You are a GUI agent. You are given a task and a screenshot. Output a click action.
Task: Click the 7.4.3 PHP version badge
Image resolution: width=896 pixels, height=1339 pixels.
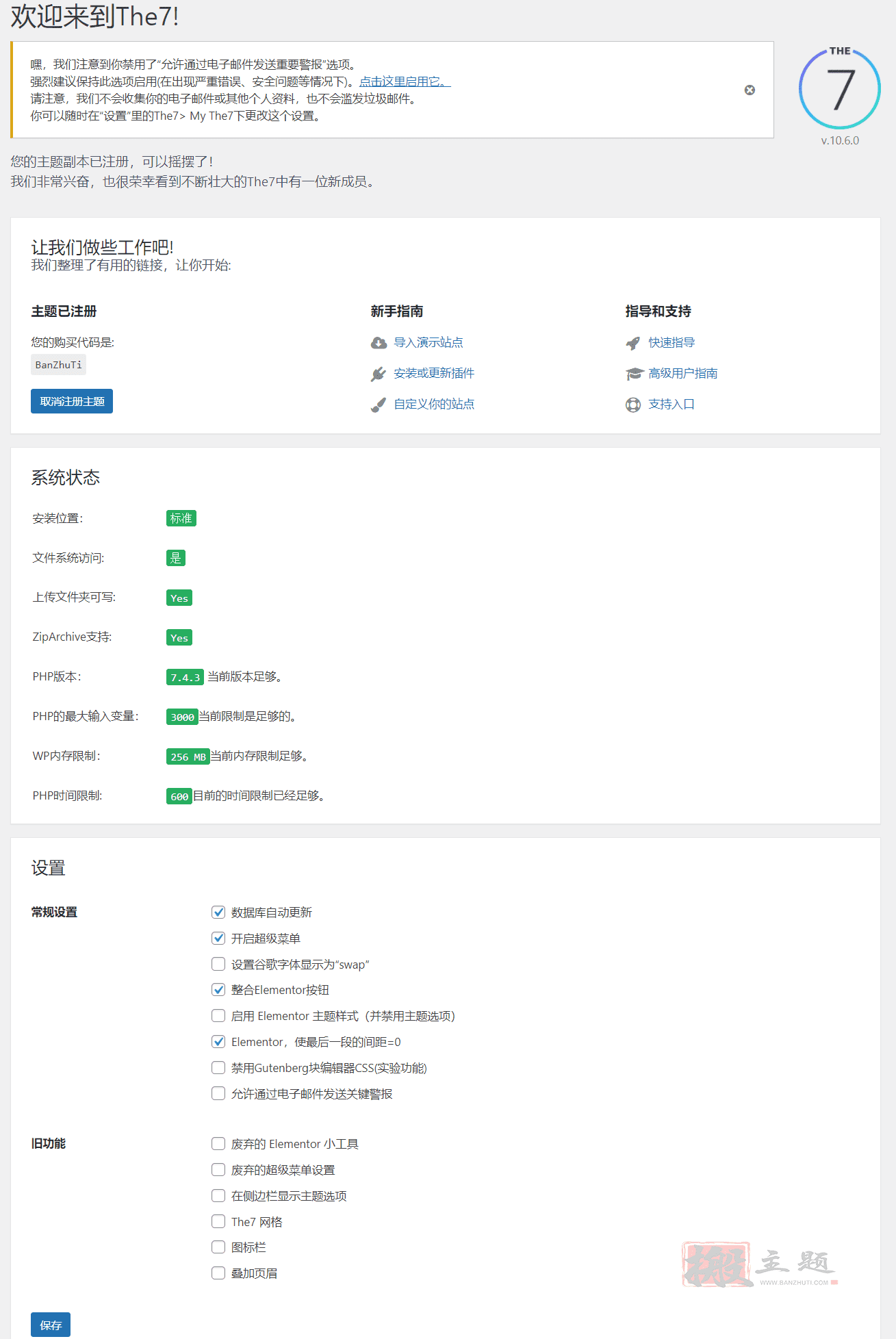point(185,677)
